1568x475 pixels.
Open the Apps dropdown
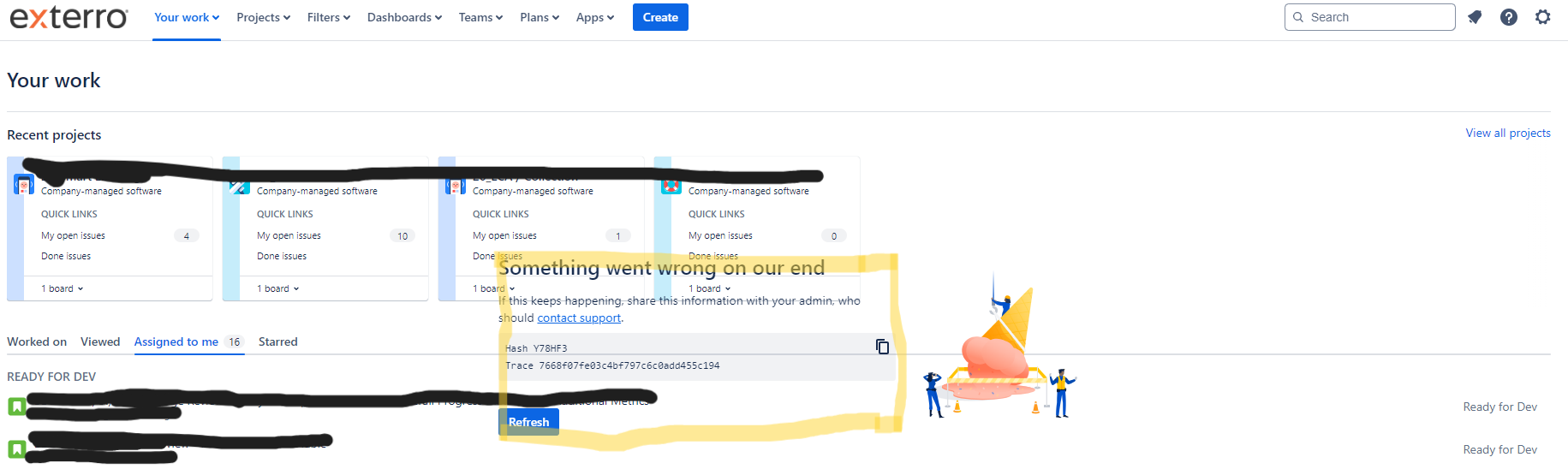point(595,17)
